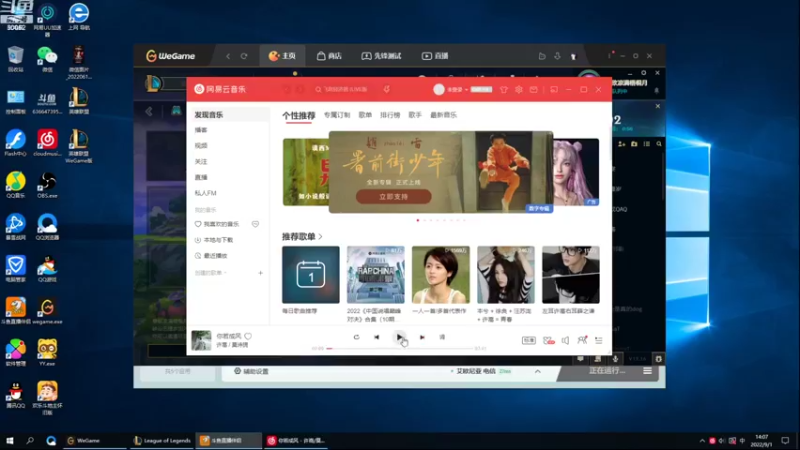
Task: Open the WeGame 先锋测试 tab
Action: click(382, 56)
